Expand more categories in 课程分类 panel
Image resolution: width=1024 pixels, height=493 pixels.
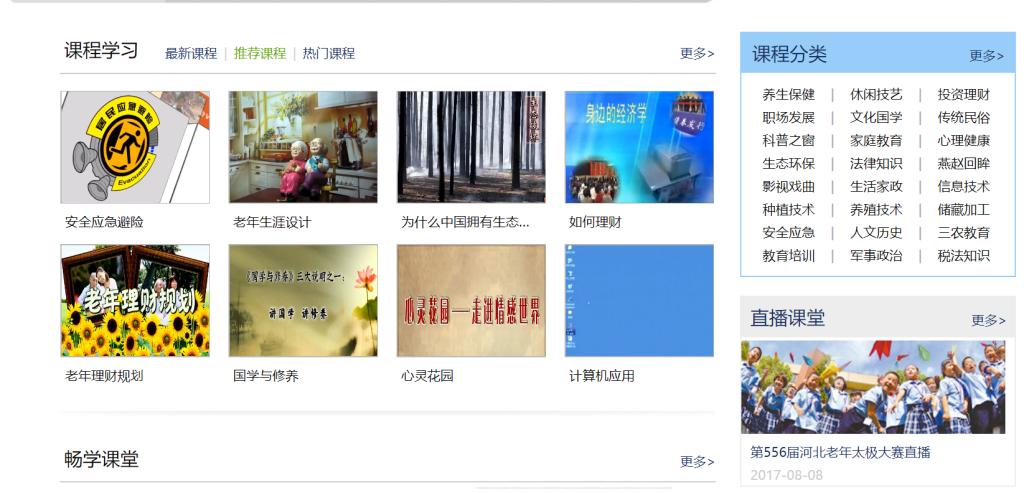click(987, 56)
